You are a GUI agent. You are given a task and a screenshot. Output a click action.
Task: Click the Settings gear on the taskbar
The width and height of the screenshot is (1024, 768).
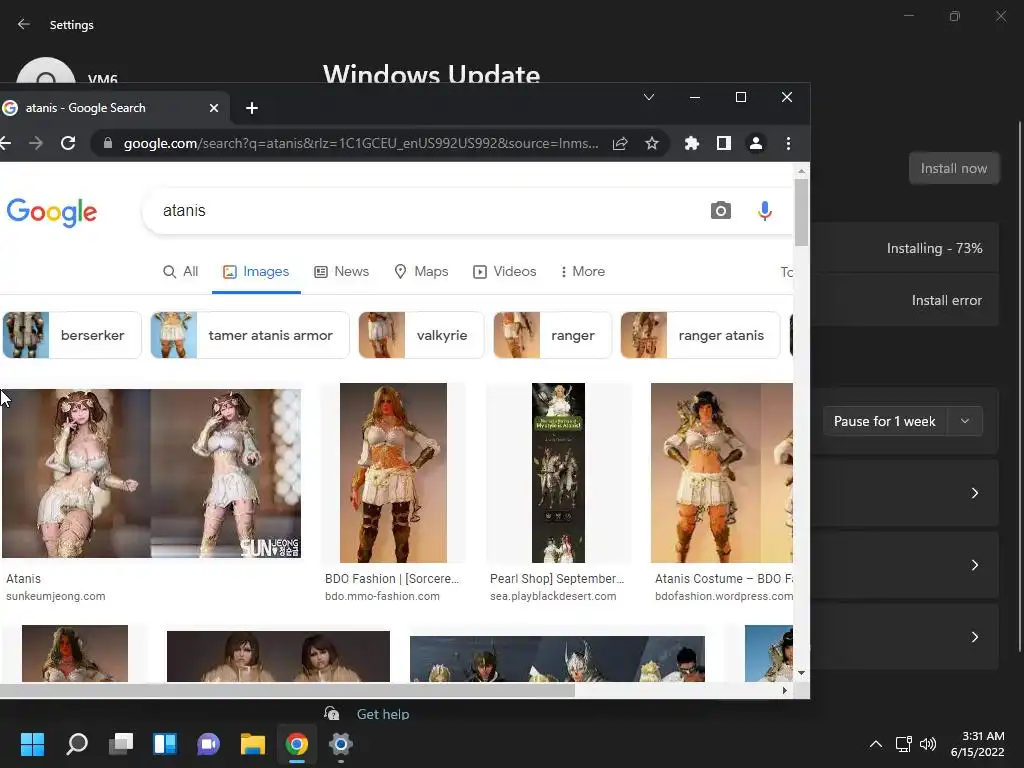click(x=340, y=744)
